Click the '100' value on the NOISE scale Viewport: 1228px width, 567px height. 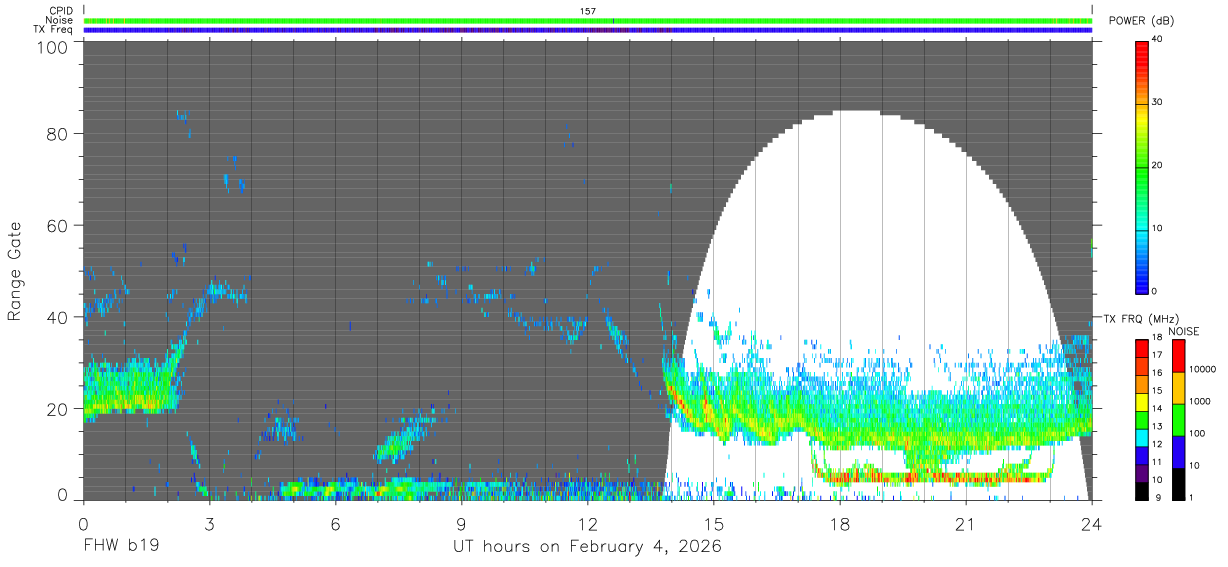click(1198, 434)
